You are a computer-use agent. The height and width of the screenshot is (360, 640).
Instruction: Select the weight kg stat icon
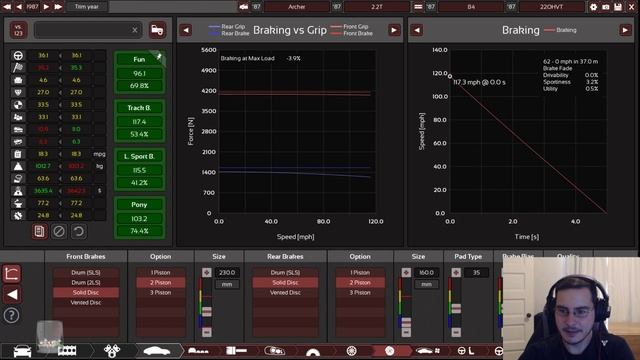(18, 167)
